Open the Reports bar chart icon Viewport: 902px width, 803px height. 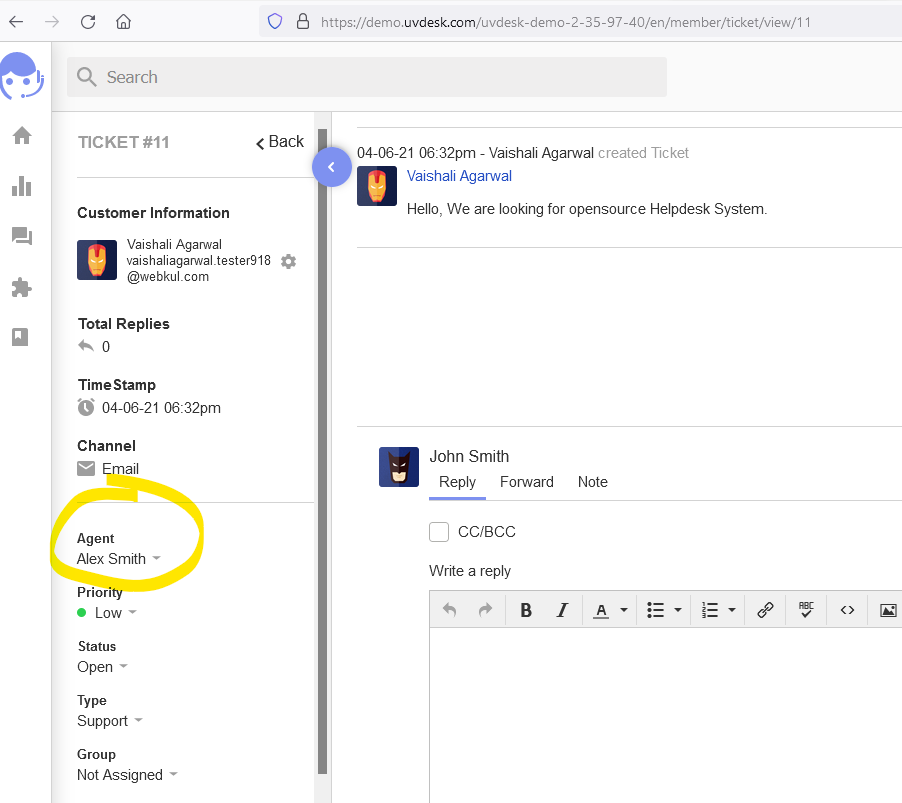click(x=22, y=186)
